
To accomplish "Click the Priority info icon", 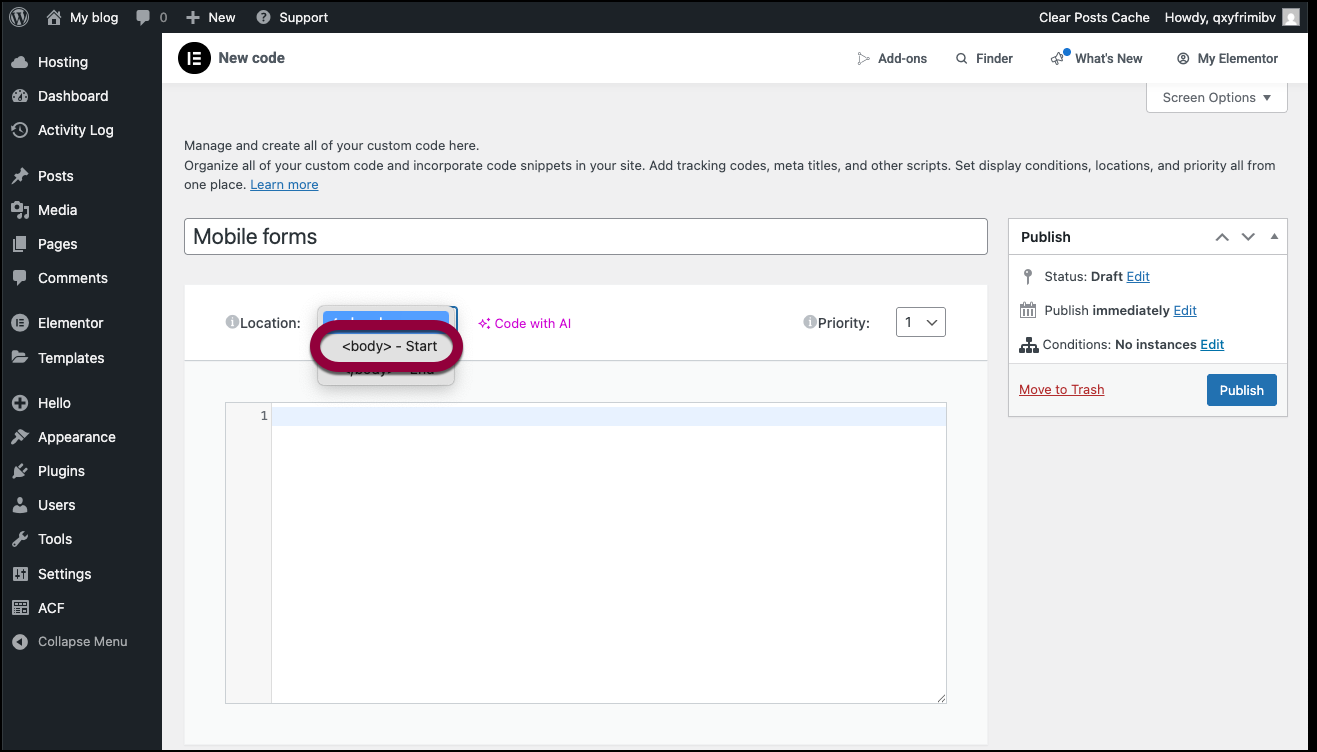I will [810, 323].
